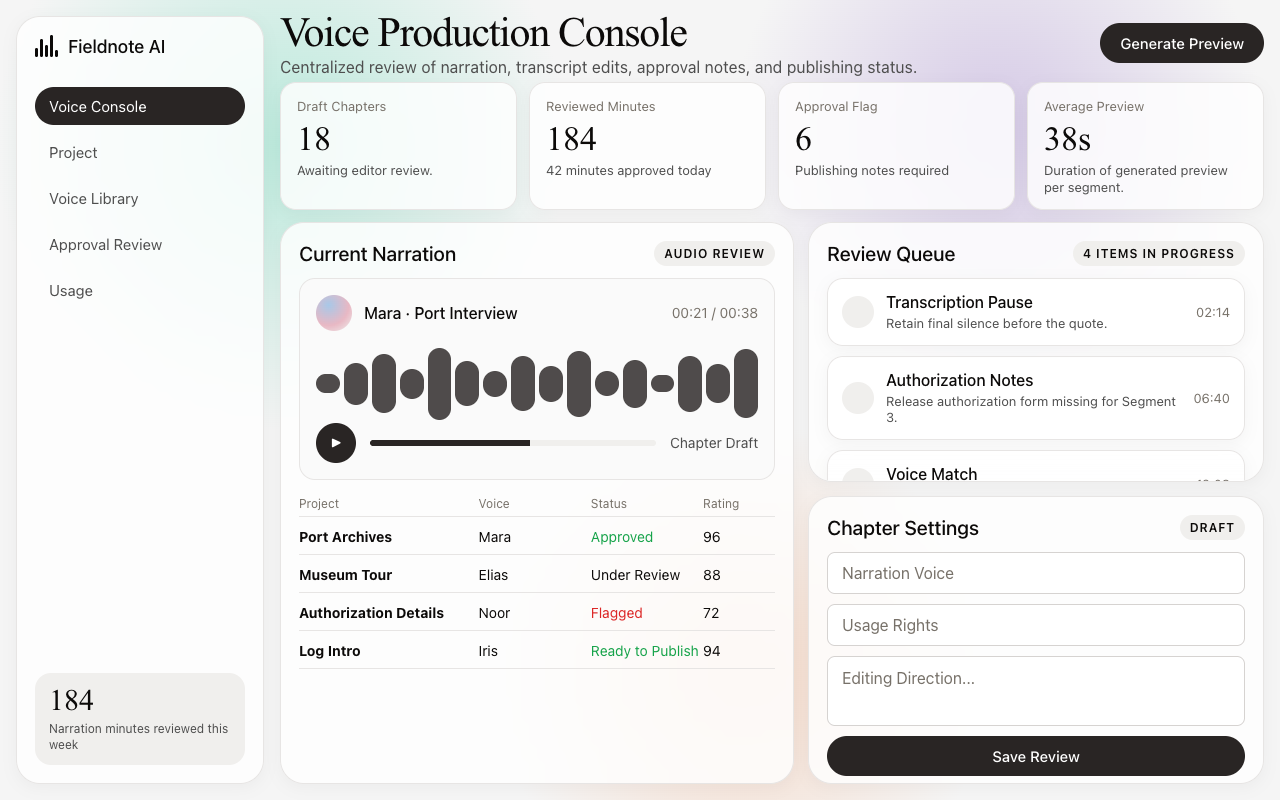Open Approval Review in the sidebar
The image size is (1280, 800).
[140, 244]
